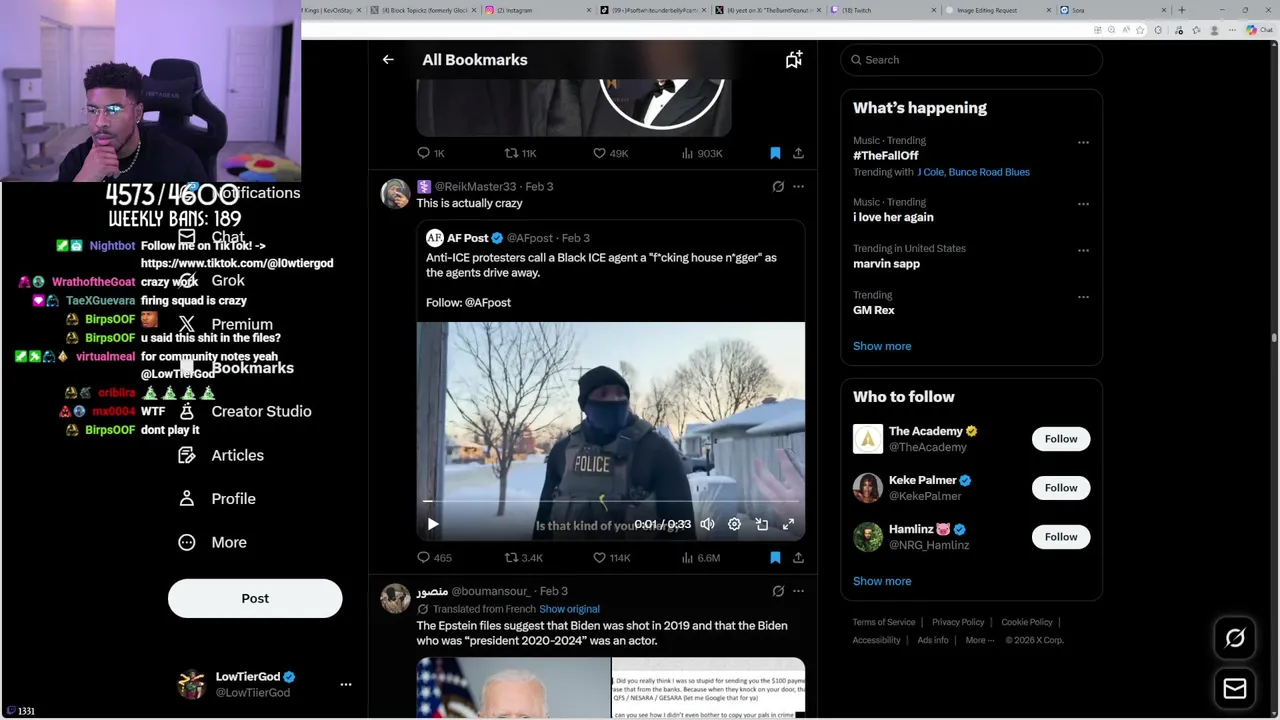Go back using the All Bookmarks arrow
The width and height of the screenshot is (1280, 720).
(388, 60)
